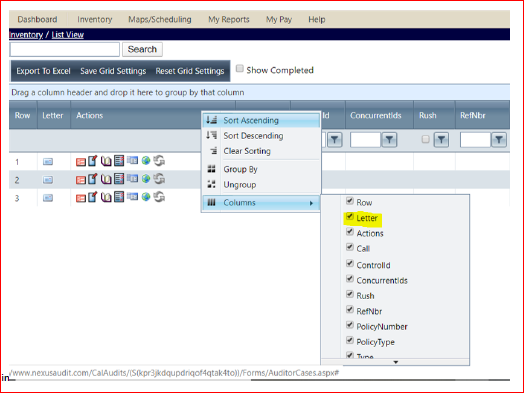Click the globe map icon in row 3
The image size is (524, 393).
pyautogui.click(x=146, y=197)
